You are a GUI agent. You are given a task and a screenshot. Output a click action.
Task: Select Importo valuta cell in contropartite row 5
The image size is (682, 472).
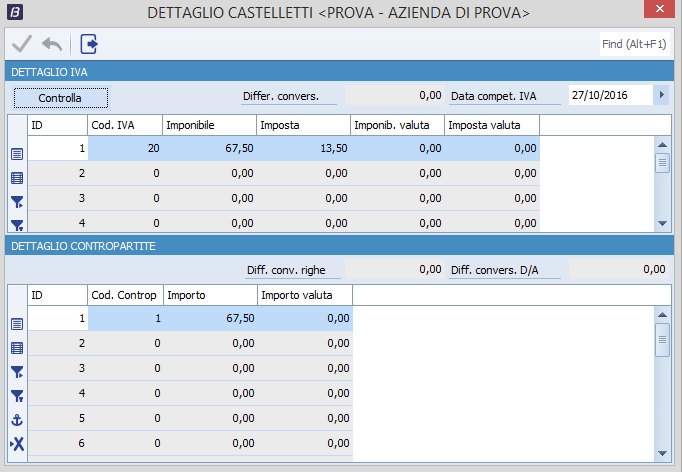(x=305, y=418)
